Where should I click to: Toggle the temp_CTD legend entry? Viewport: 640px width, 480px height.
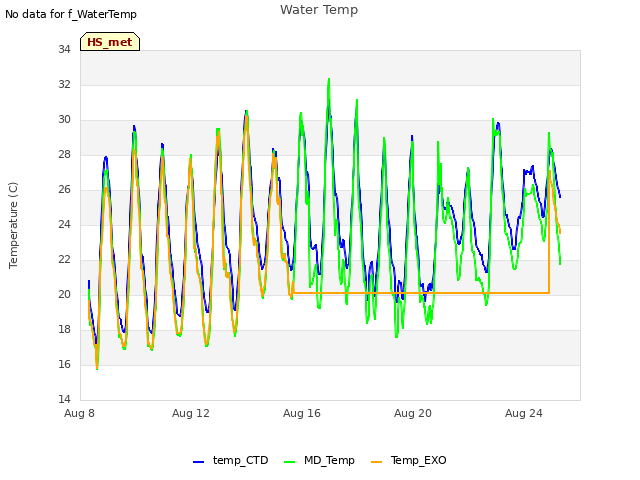pos(231,460)
